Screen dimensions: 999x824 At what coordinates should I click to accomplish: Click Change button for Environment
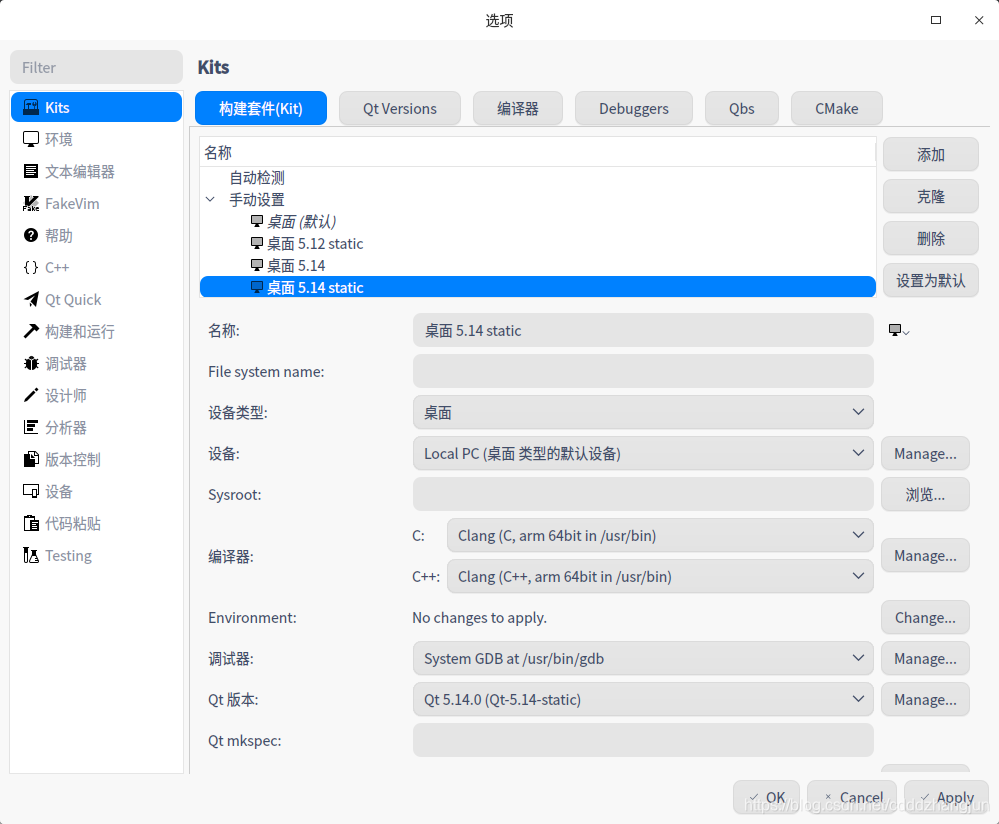pos(925,617)
